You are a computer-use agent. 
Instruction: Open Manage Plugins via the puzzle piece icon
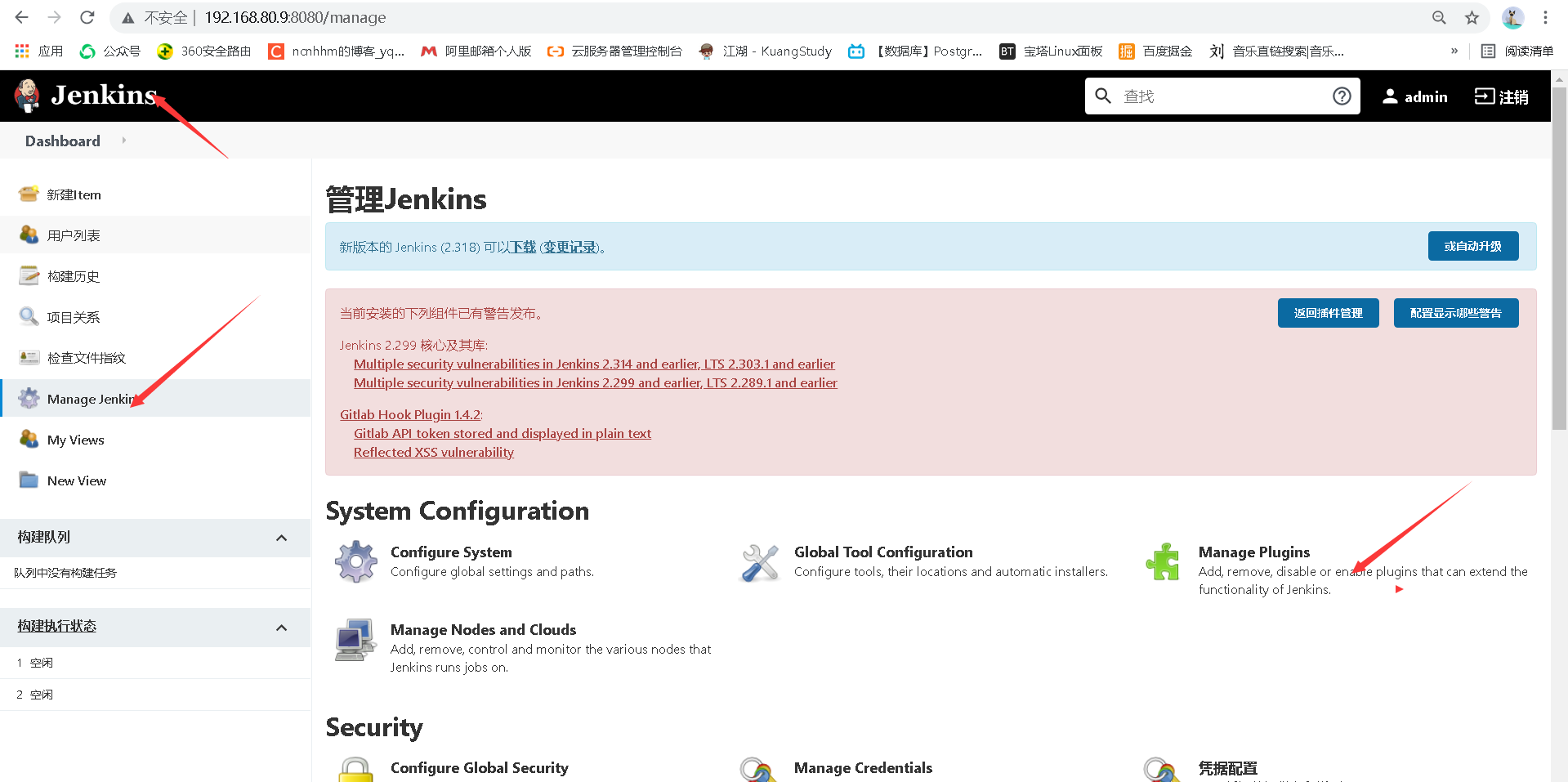(x=1163, y=561)
